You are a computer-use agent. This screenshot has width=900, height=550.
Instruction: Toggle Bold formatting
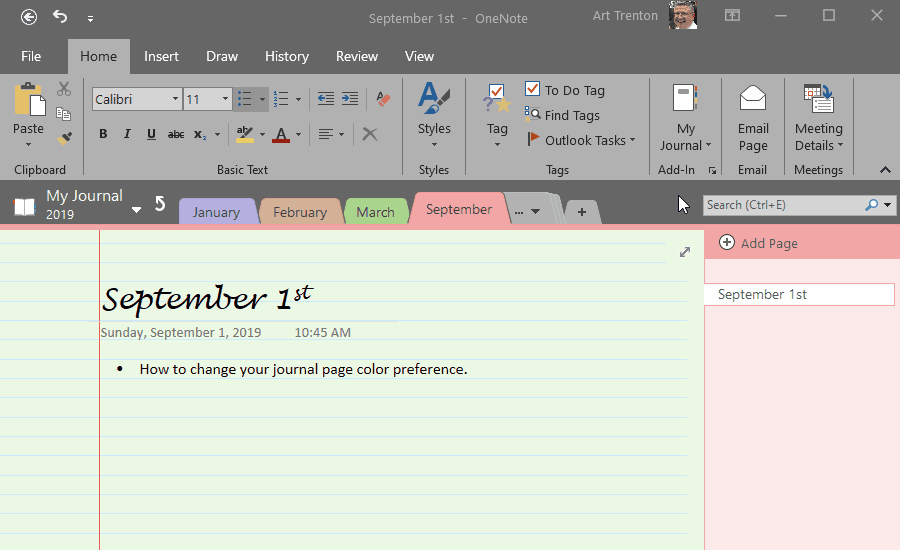[103, 134]
